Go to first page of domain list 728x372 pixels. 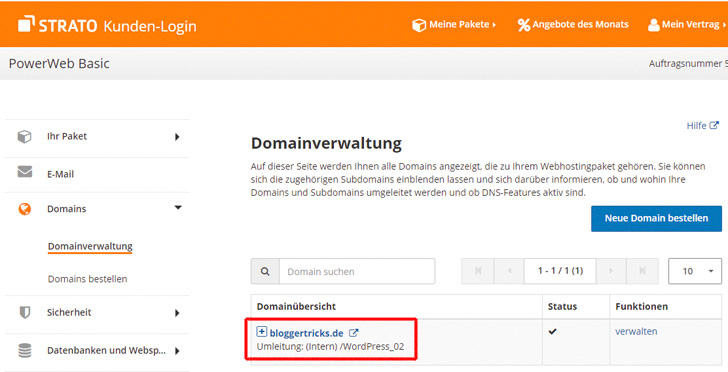tap(478, 271)
